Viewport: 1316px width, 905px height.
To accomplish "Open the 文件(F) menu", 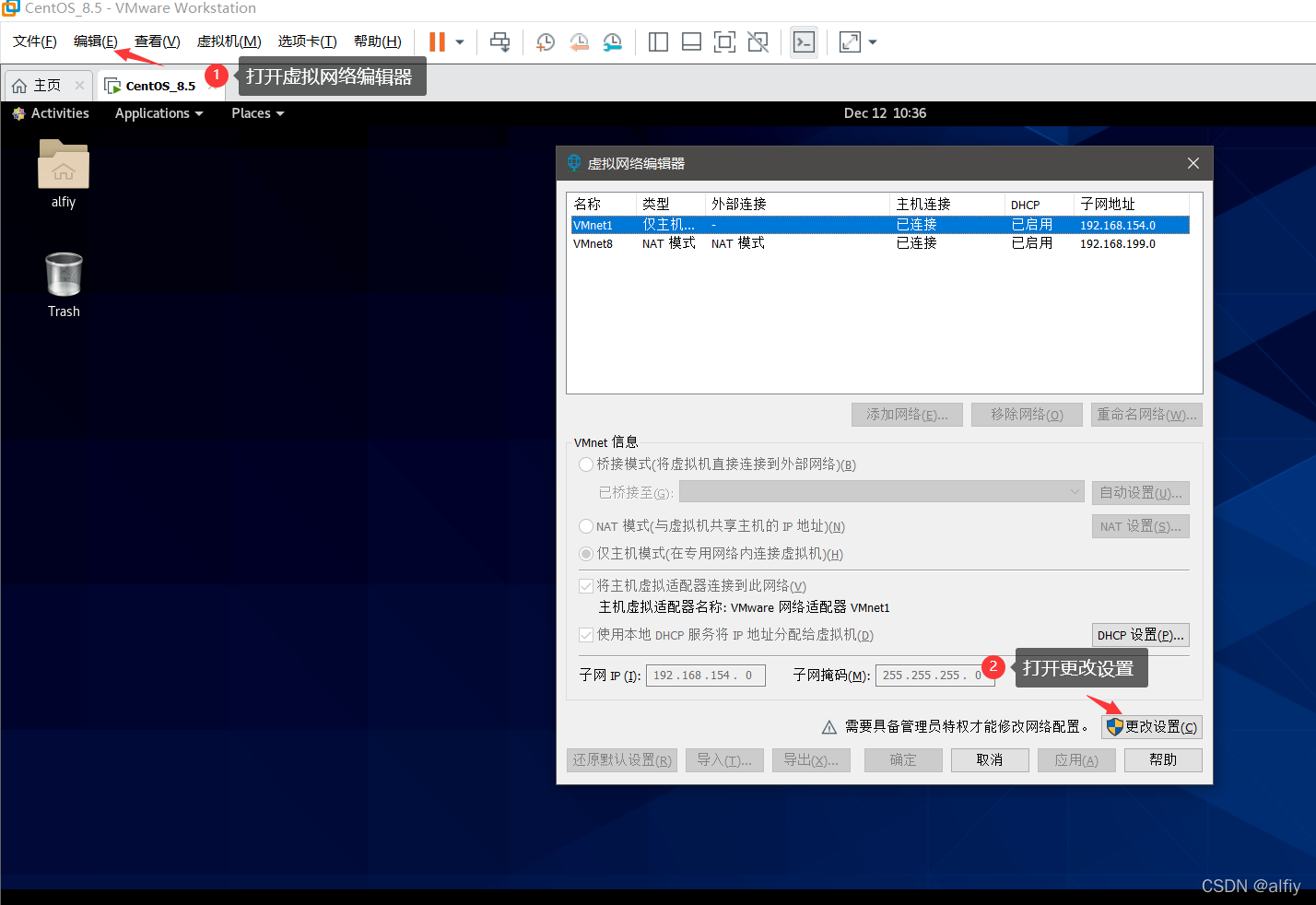I will pos(35,41).
